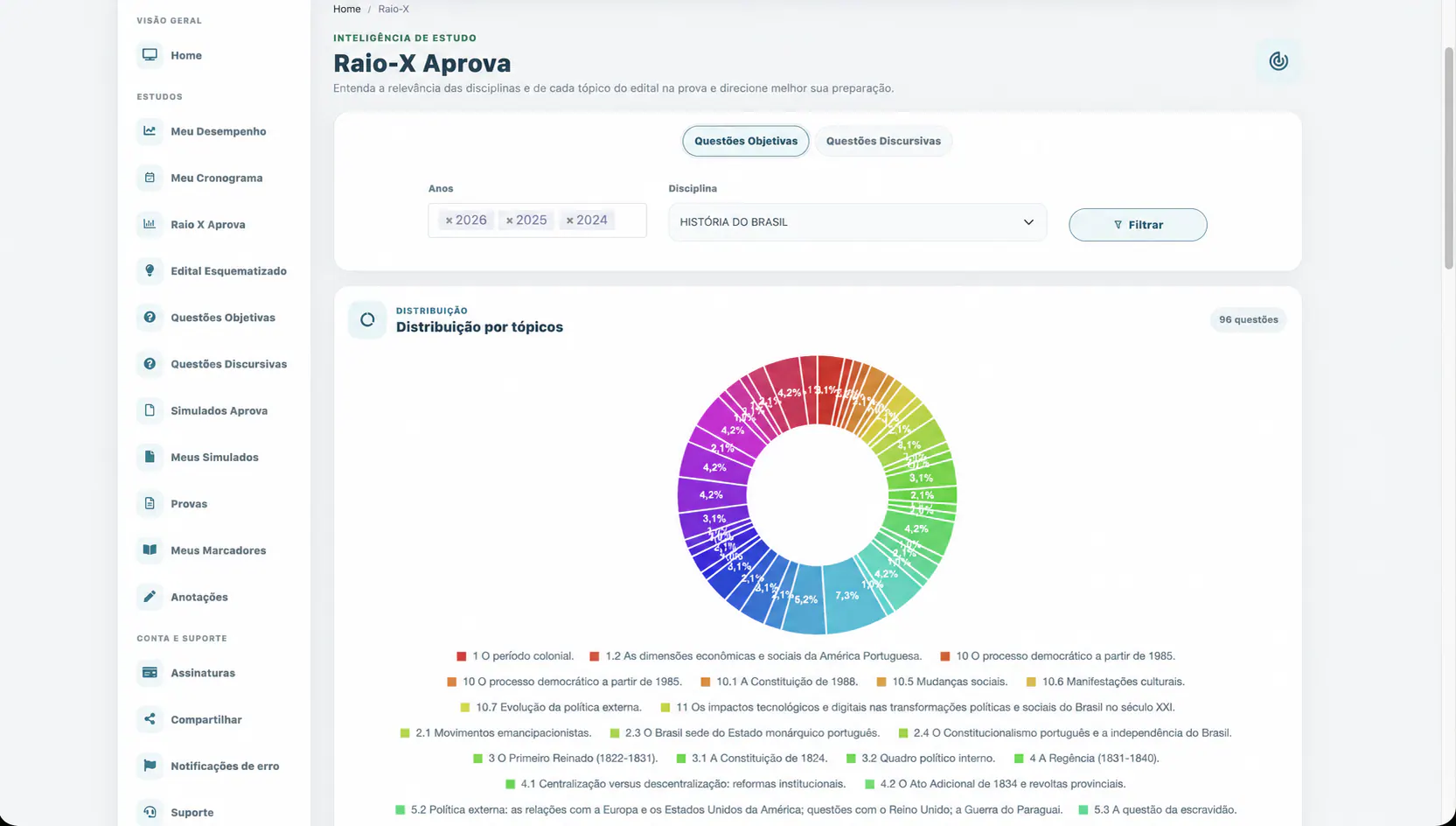Image resolution: width=1456 pixels, height=826 pixels.
Task: Open the Disciplina dropdown HISTÓRIA DO BRASIL
Action: pyautogui.click(x=857, y=222)
